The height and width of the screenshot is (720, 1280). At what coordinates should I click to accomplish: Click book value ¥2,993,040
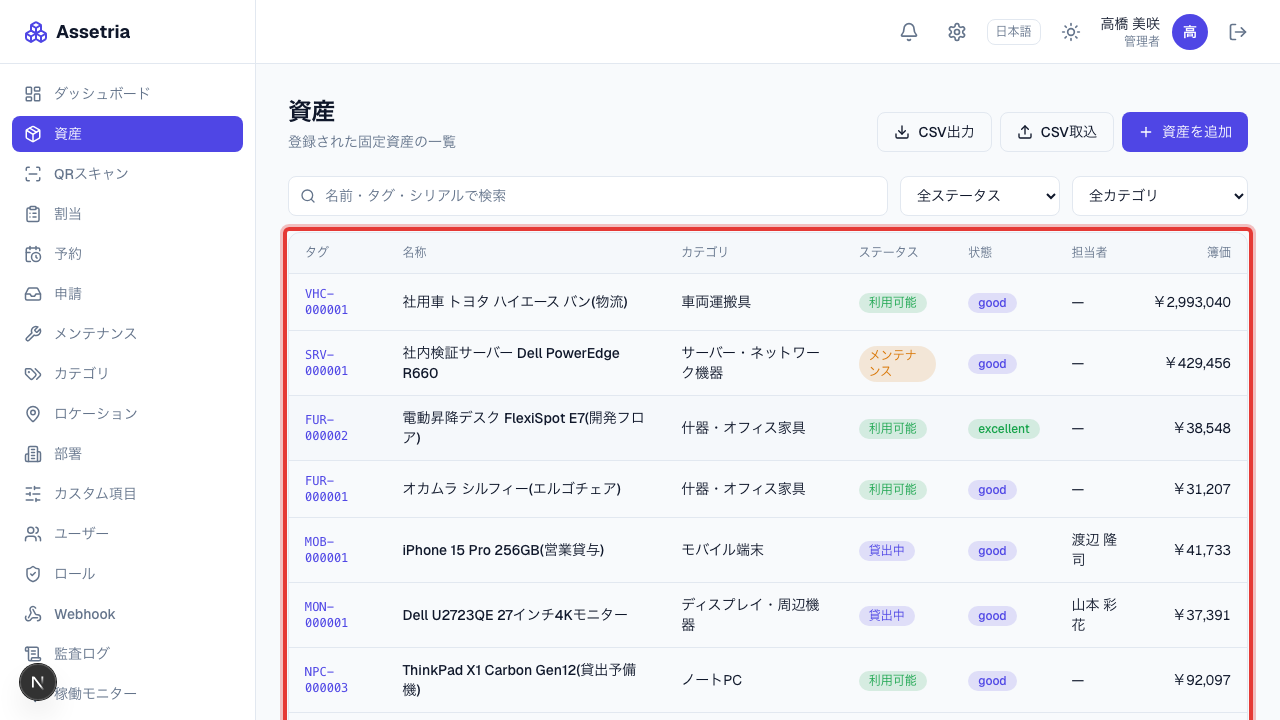pos(1191,302)
